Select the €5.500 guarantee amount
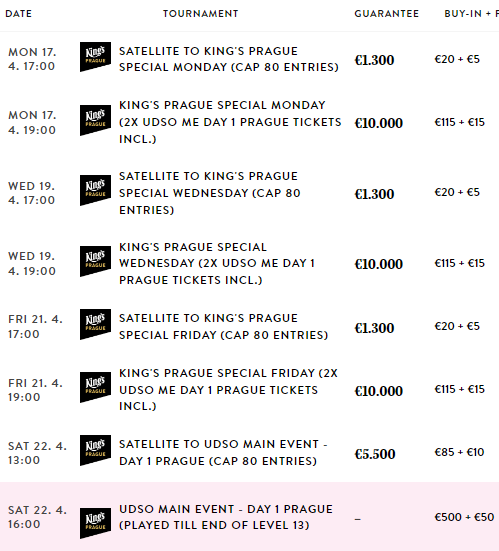The height and width of the screenshot is (551, 499). pos(375,454)
